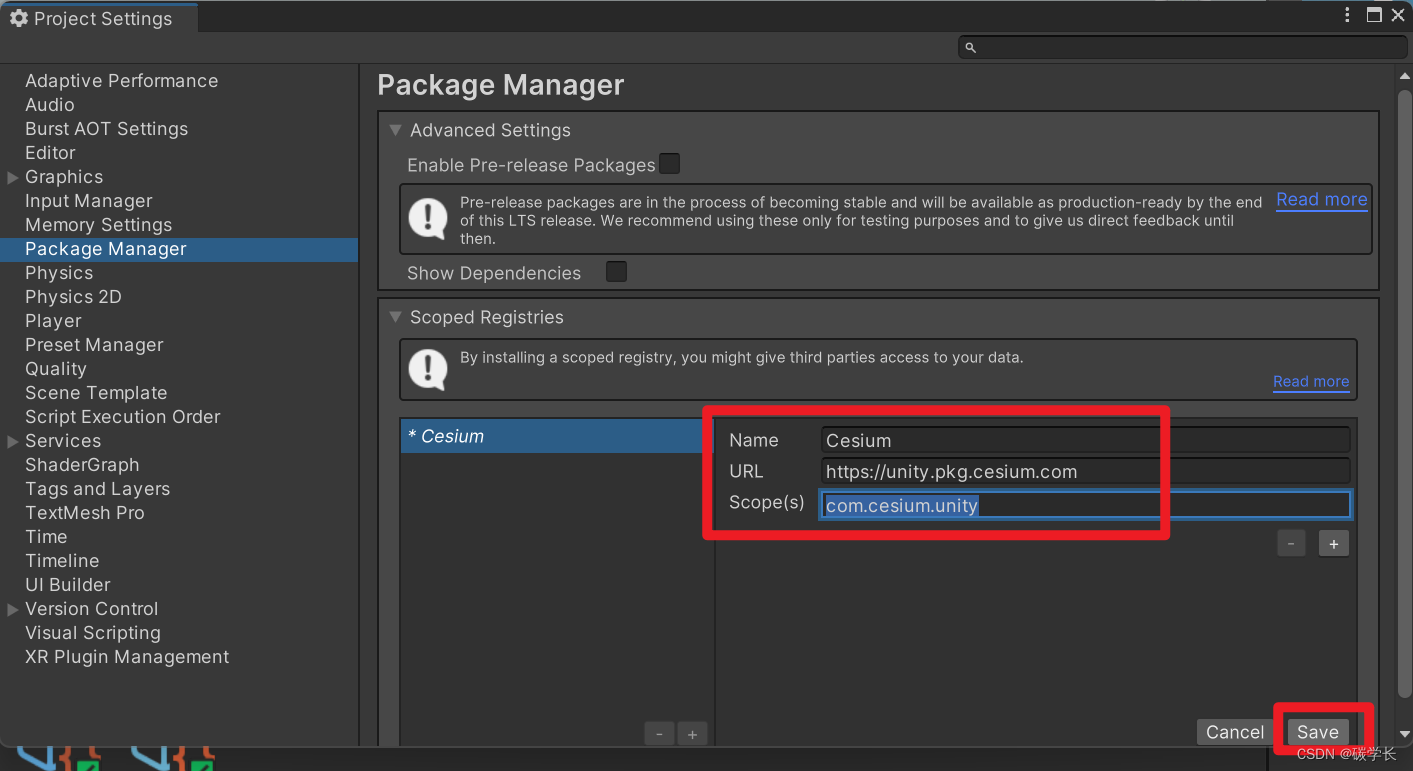Open Burst AOT Settings
1413x771 pixels.
[106, 129]
